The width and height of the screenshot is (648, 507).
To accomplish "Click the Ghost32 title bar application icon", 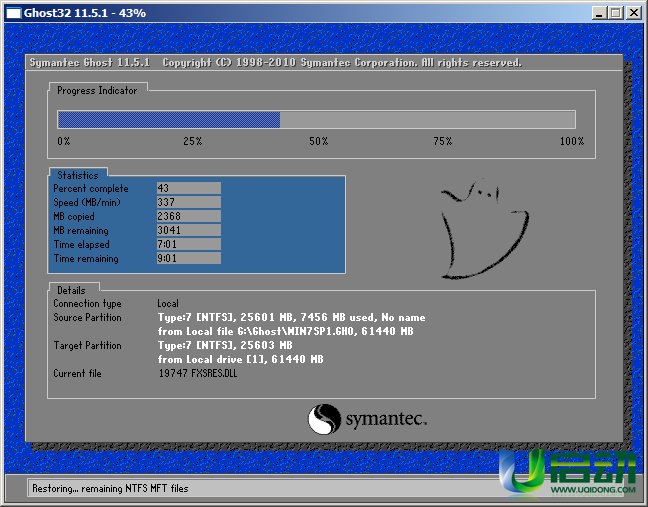I will coord(11,12).
